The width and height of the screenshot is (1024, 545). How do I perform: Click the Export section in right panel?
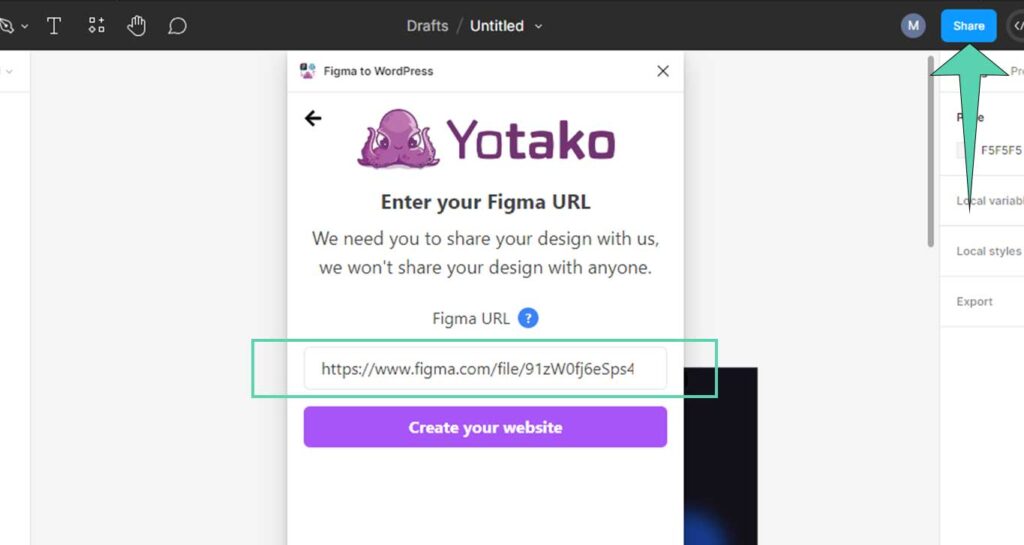[x=974, y=302]
